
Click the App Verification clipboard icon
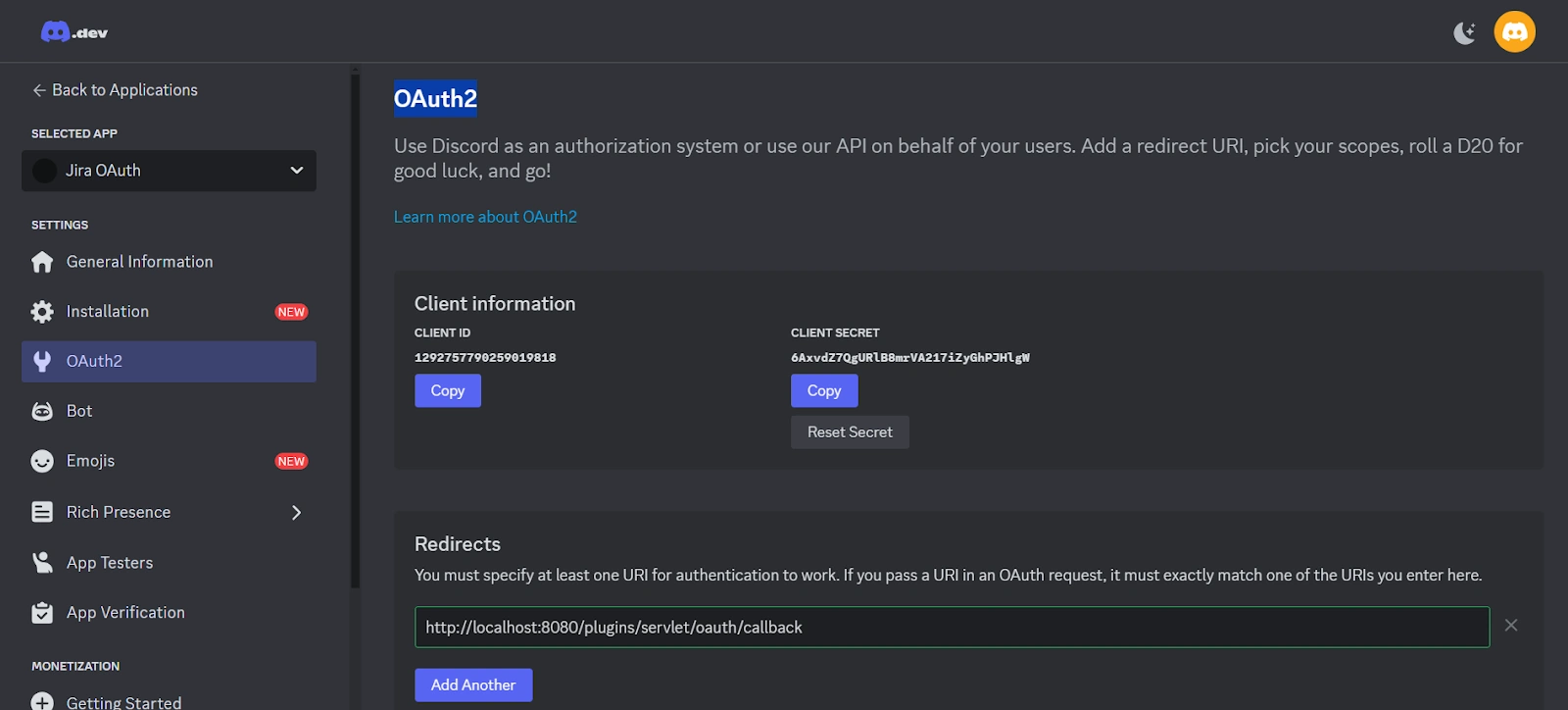42,613
